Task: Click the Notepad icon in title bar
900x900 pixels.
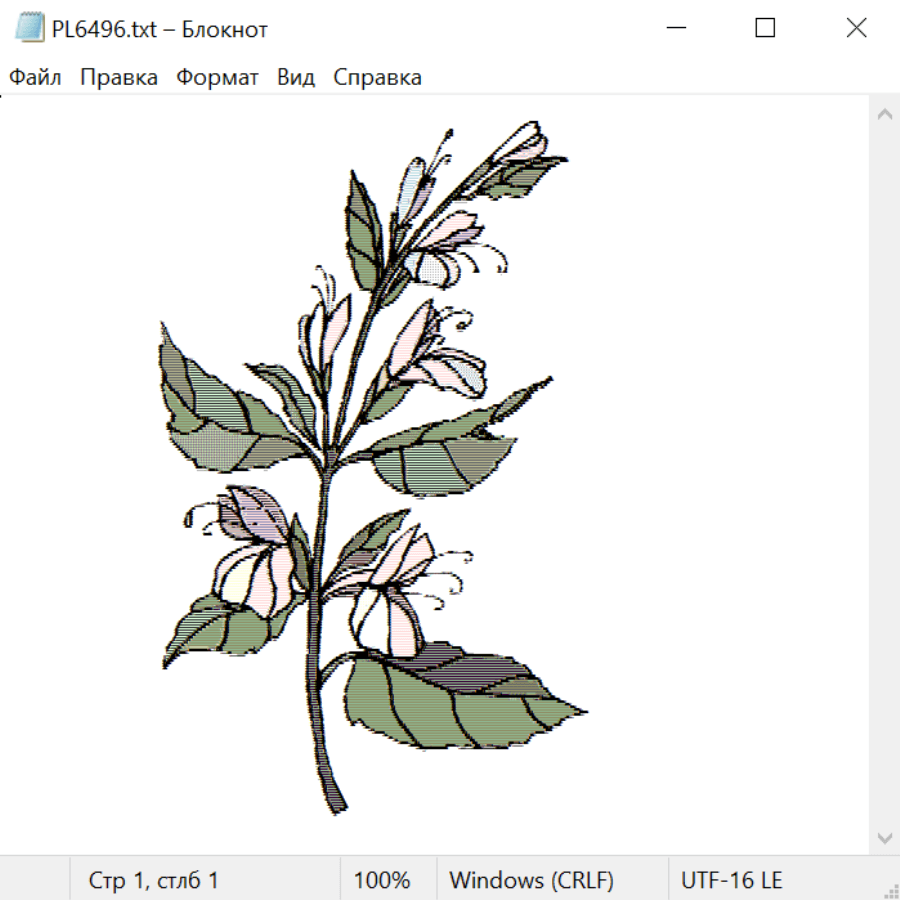Action: (x=29, y=28)
